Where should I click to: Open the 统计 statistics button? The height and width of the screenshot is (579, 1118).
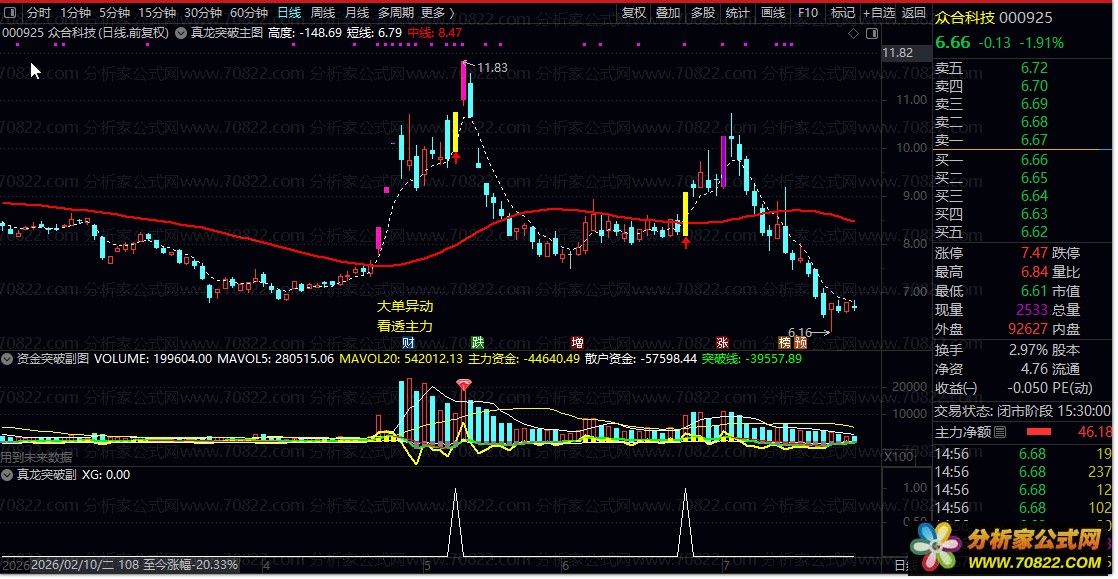click(737, 12)
